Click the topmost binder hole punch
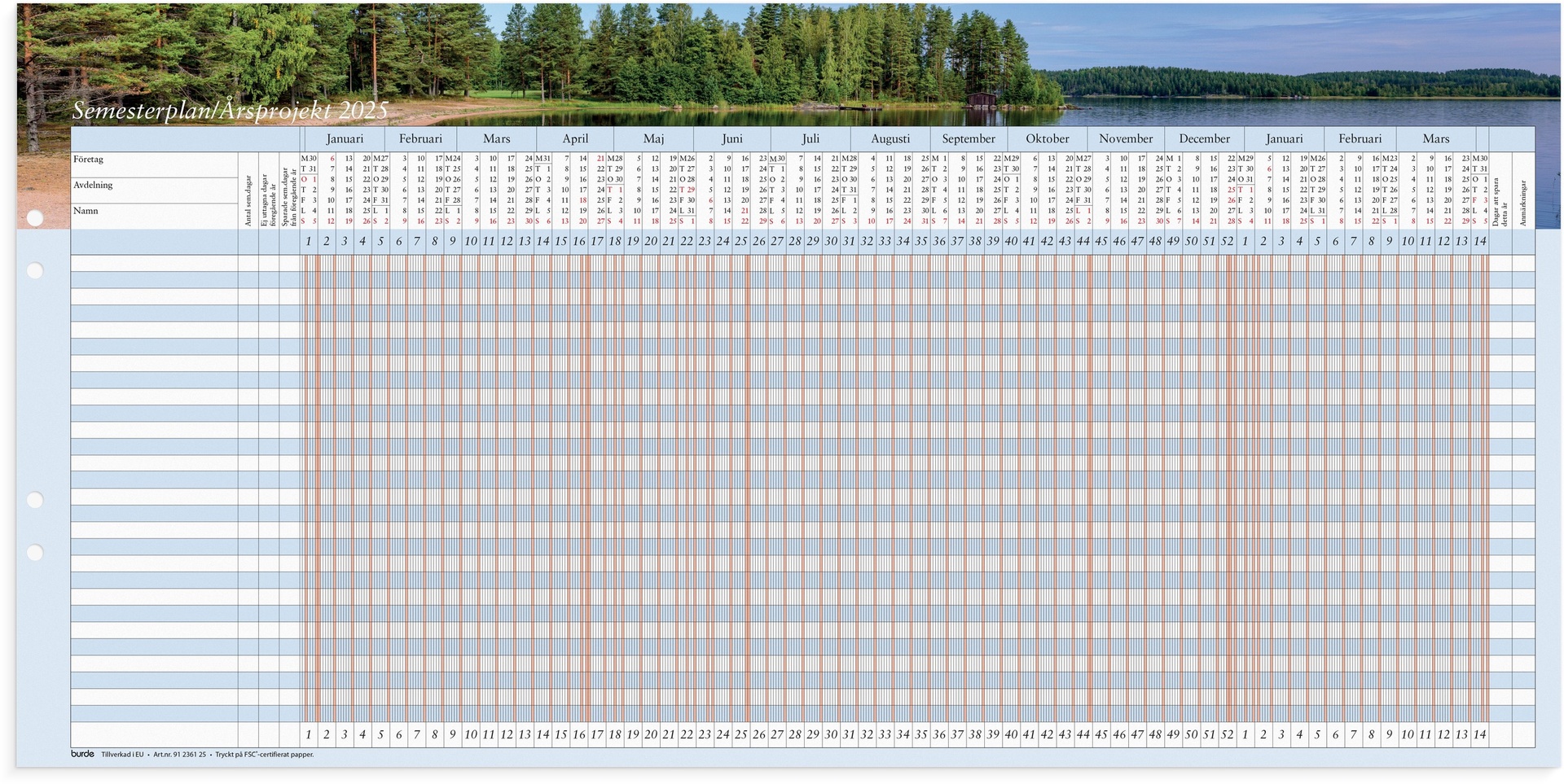The image size is (1564, 784). coord(34,217)
